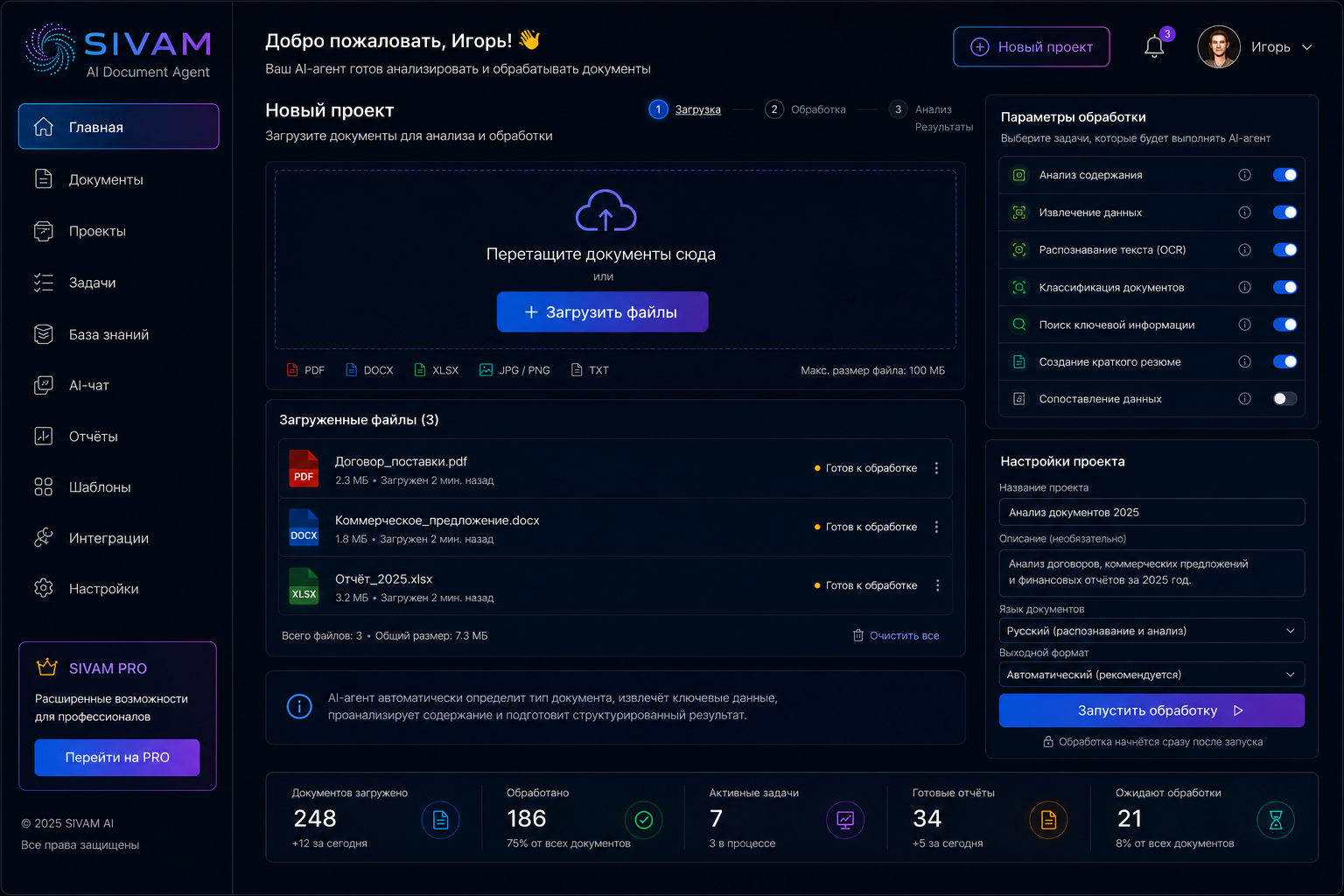Click the cloud upload icon

pyautogui.click(x=605, y=211)
